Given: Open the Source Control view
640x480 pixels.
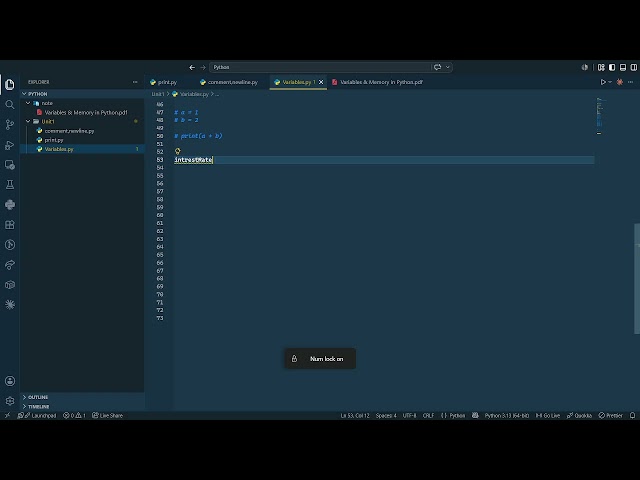Looking at the screenshot, I should (10, 124).
